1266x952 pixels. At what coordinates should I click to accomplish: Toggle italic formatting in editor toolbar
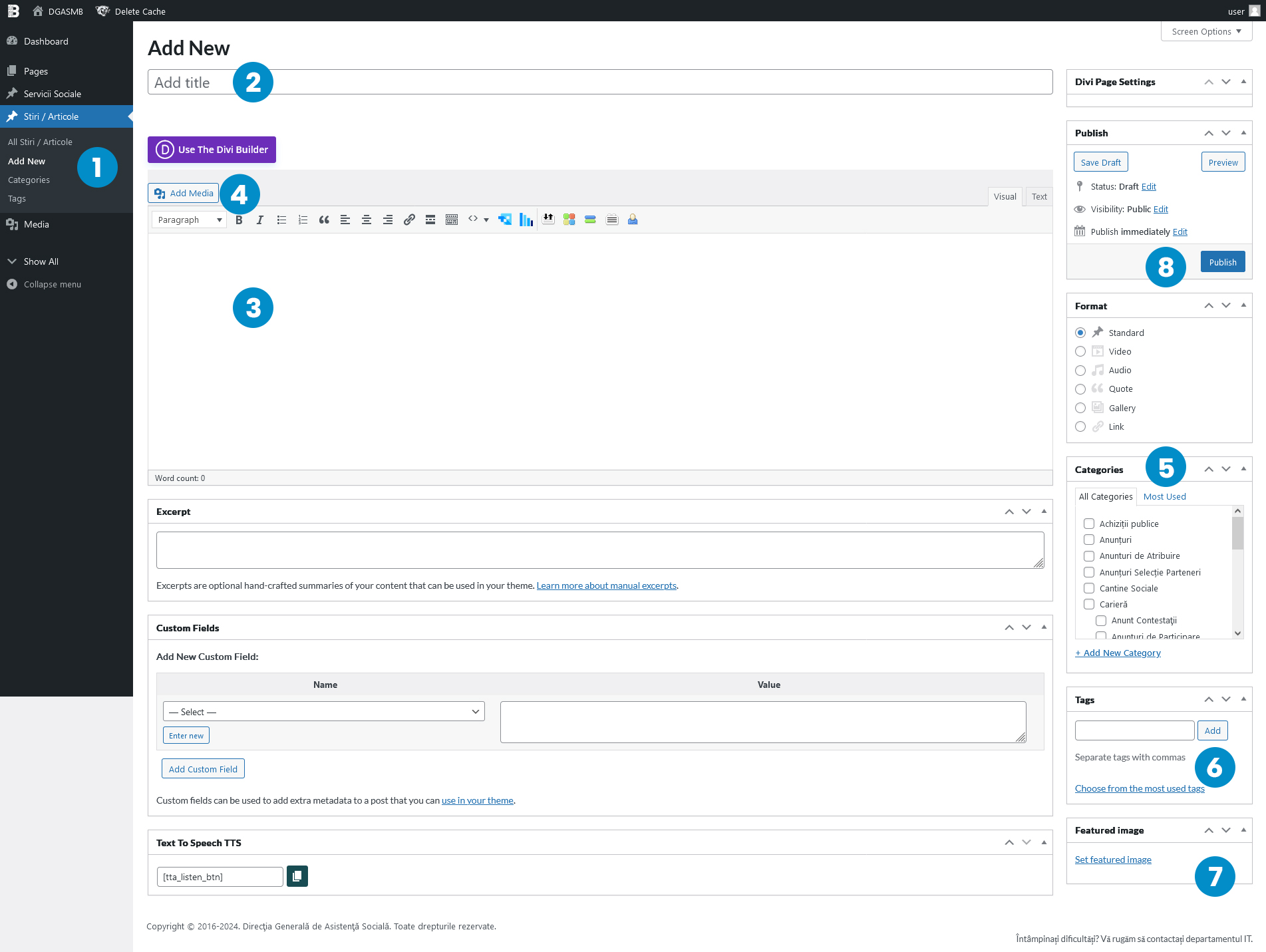(x=260, y=220)
